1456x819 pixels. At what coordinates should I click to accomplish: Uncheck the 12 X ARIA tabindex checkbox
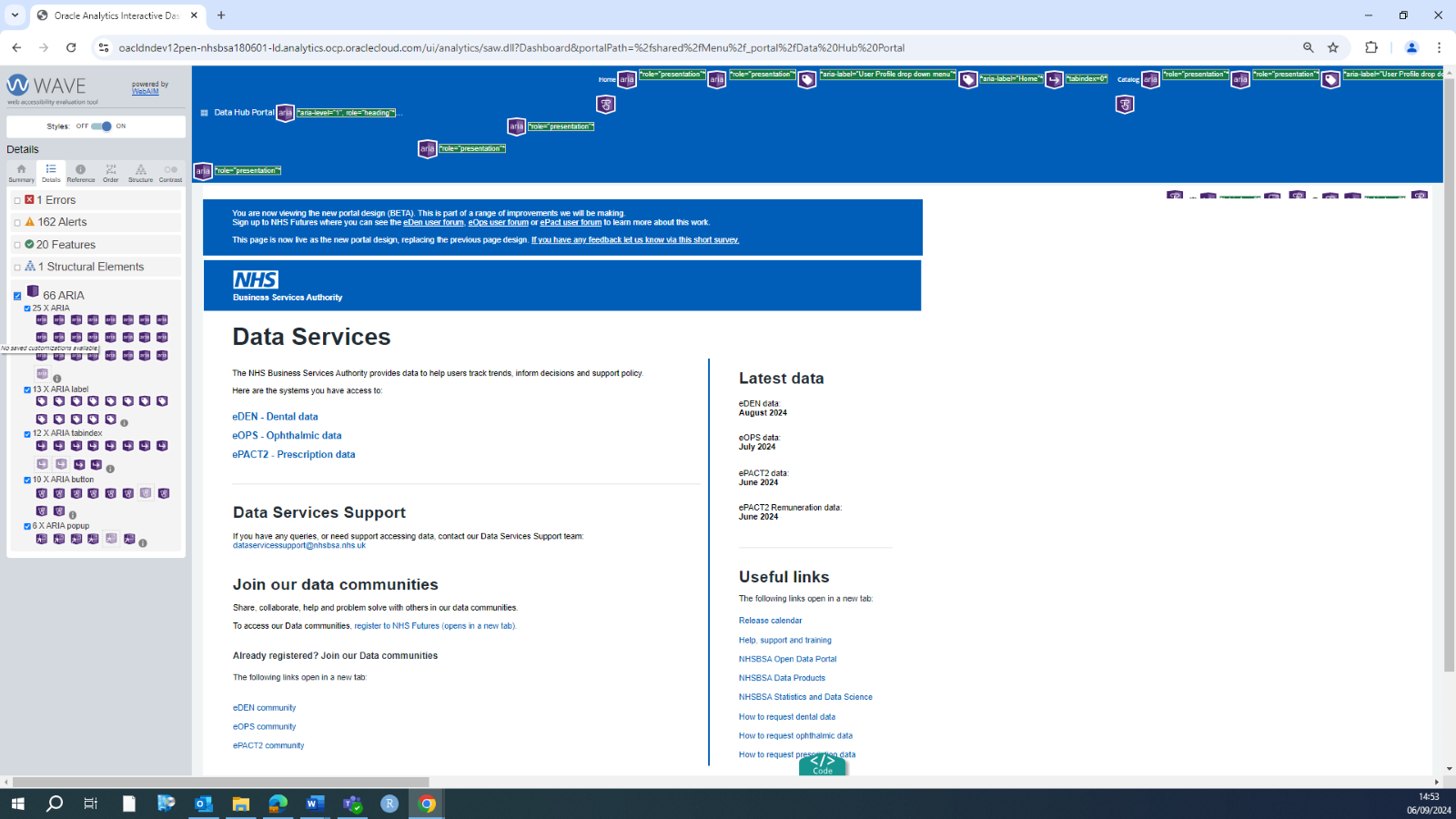point(27,434)
